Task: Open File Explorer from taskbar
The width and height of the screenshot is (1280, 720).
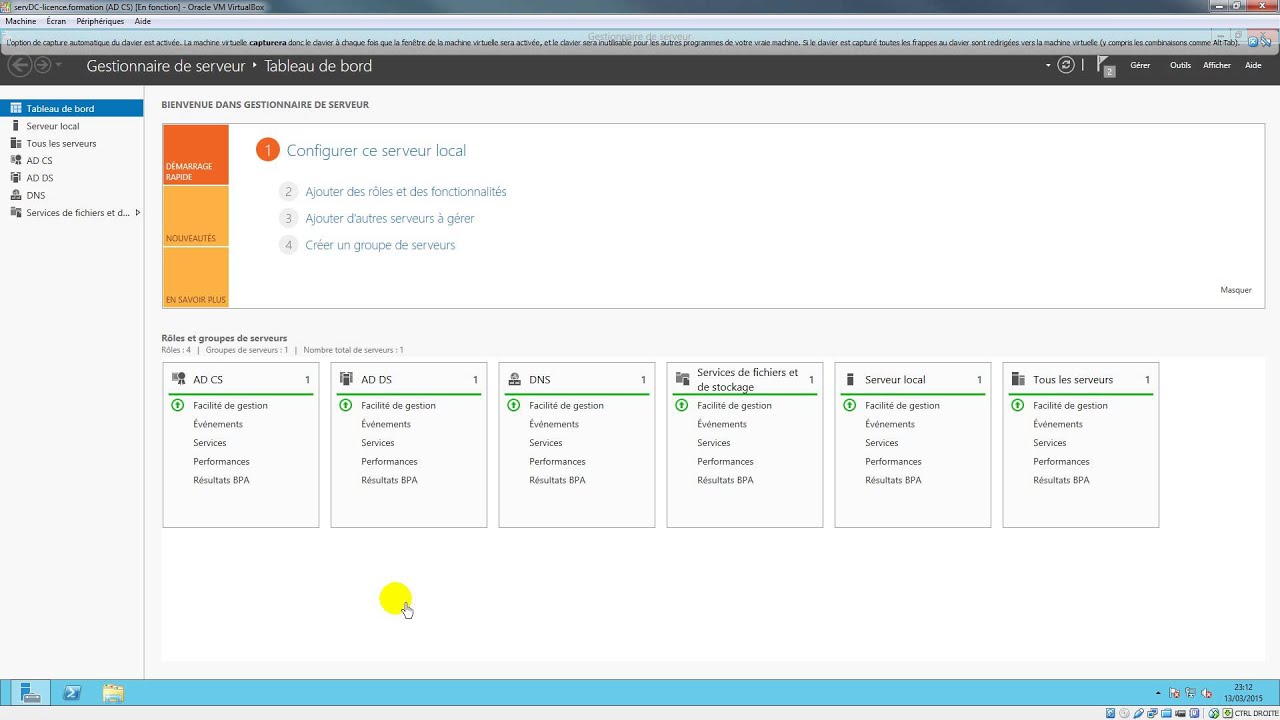Action: [x=113, y=692]
